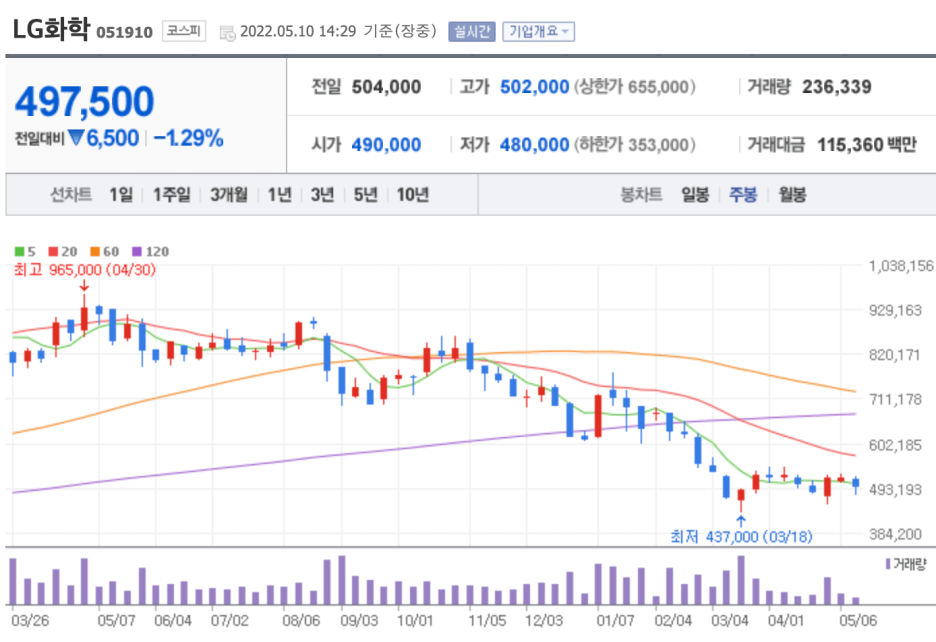Click the LG화학 stock name heading
Image resolution: width=936 pixels, height=642 pixels.
click(51, 29)
